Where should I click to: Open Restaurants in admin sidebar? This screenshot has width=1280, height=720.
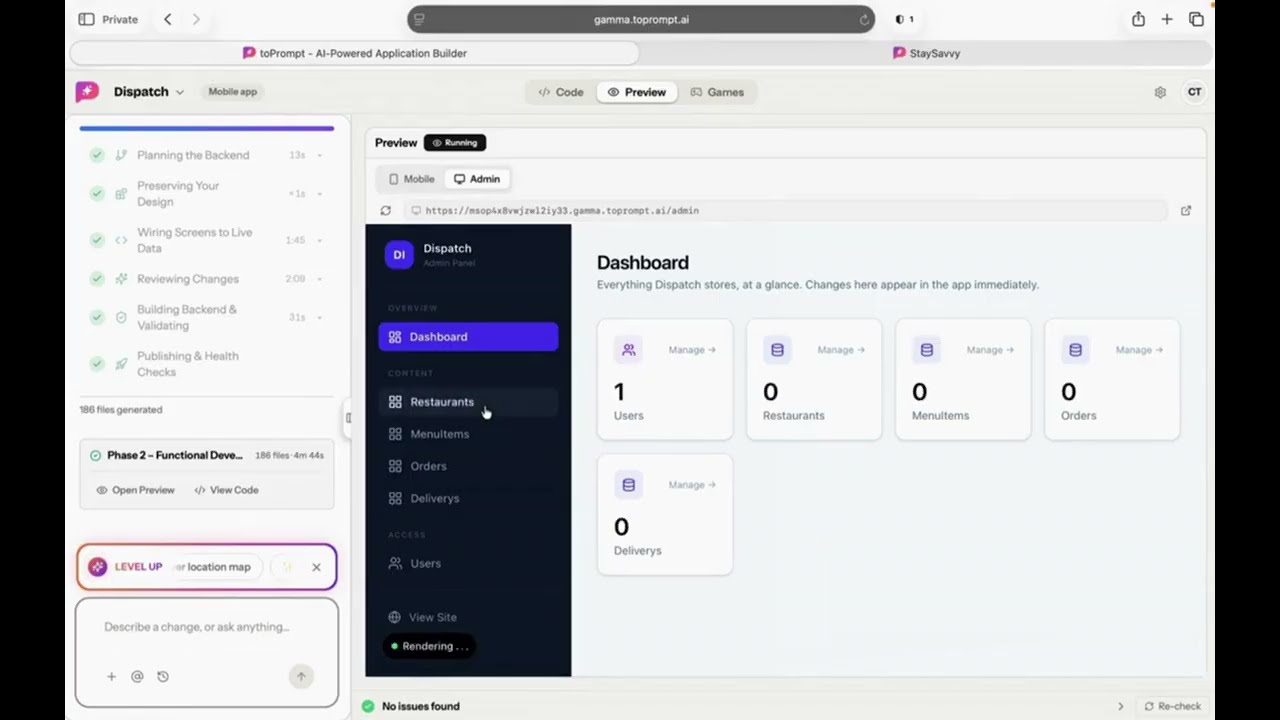point(468,402)
